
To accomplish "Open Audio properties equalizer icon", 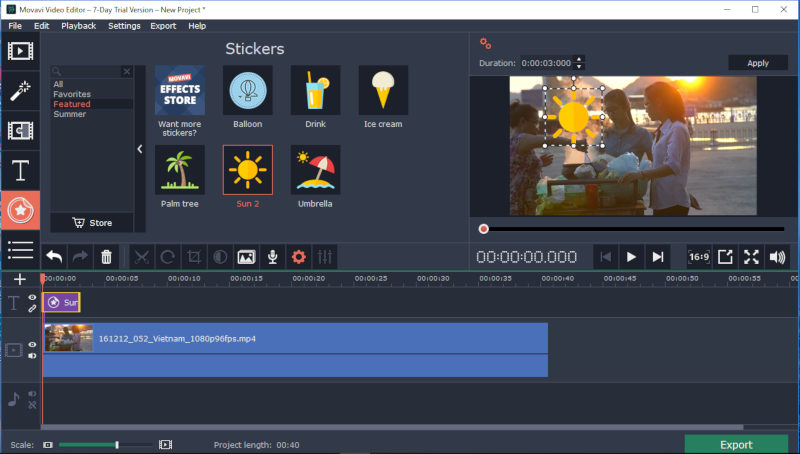I will 324,257.
